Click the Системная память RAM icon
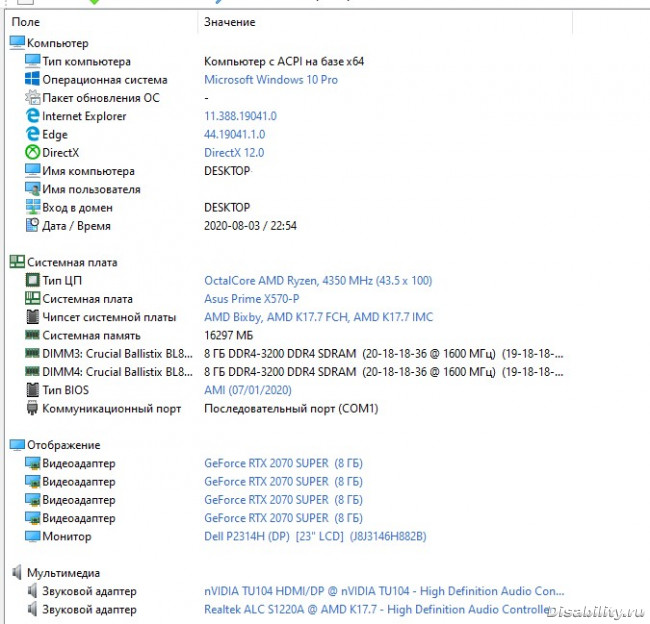This screenshot has height=624, width=650. click(32, 335)
